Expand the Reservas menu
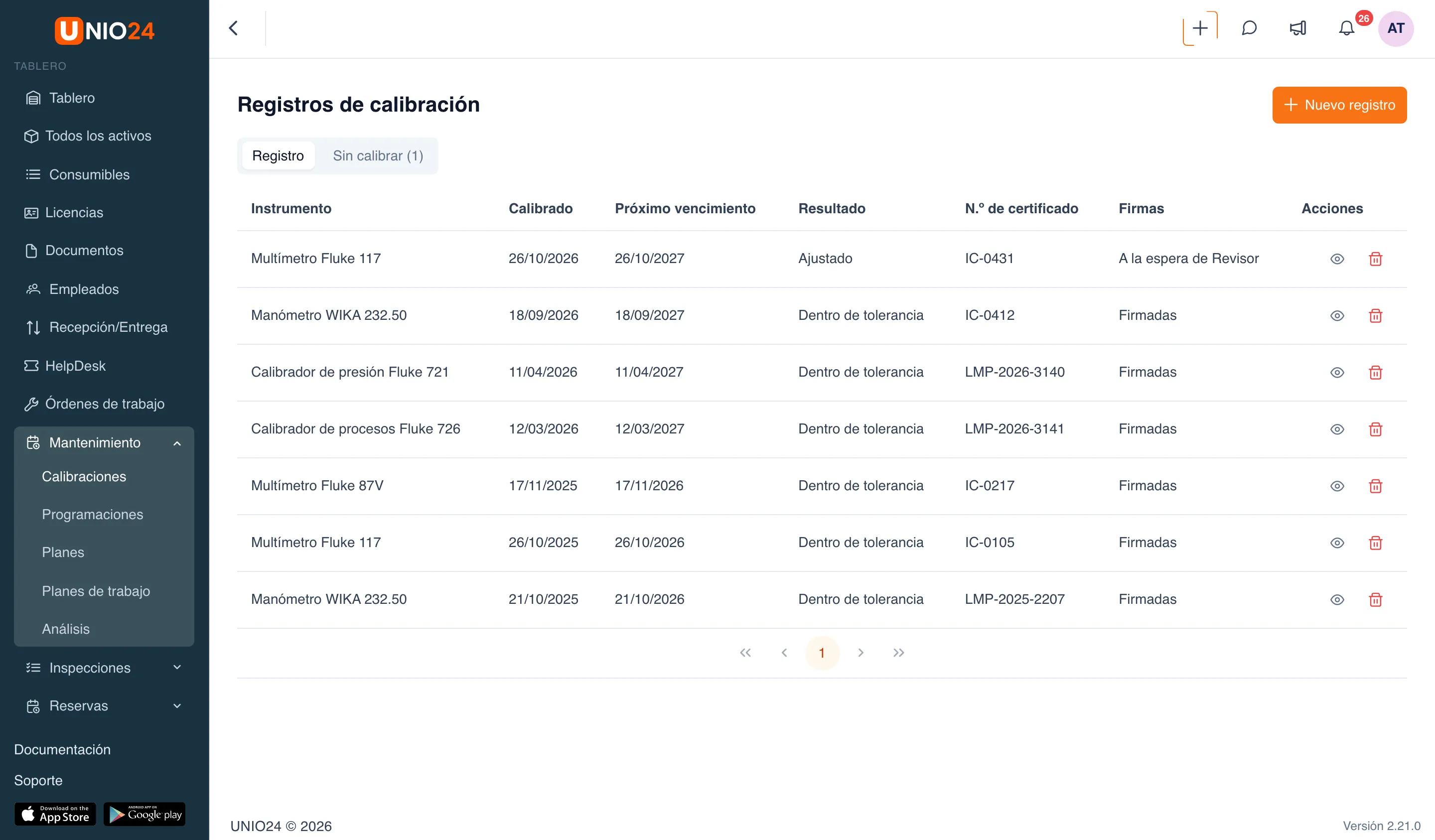This screenshot has width=1435, height=840. pos(104,705)
